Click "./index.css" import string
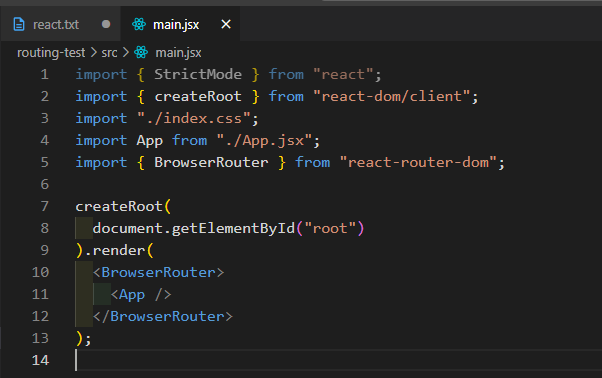This screenshot has height=378, width=602. (194, 118)
